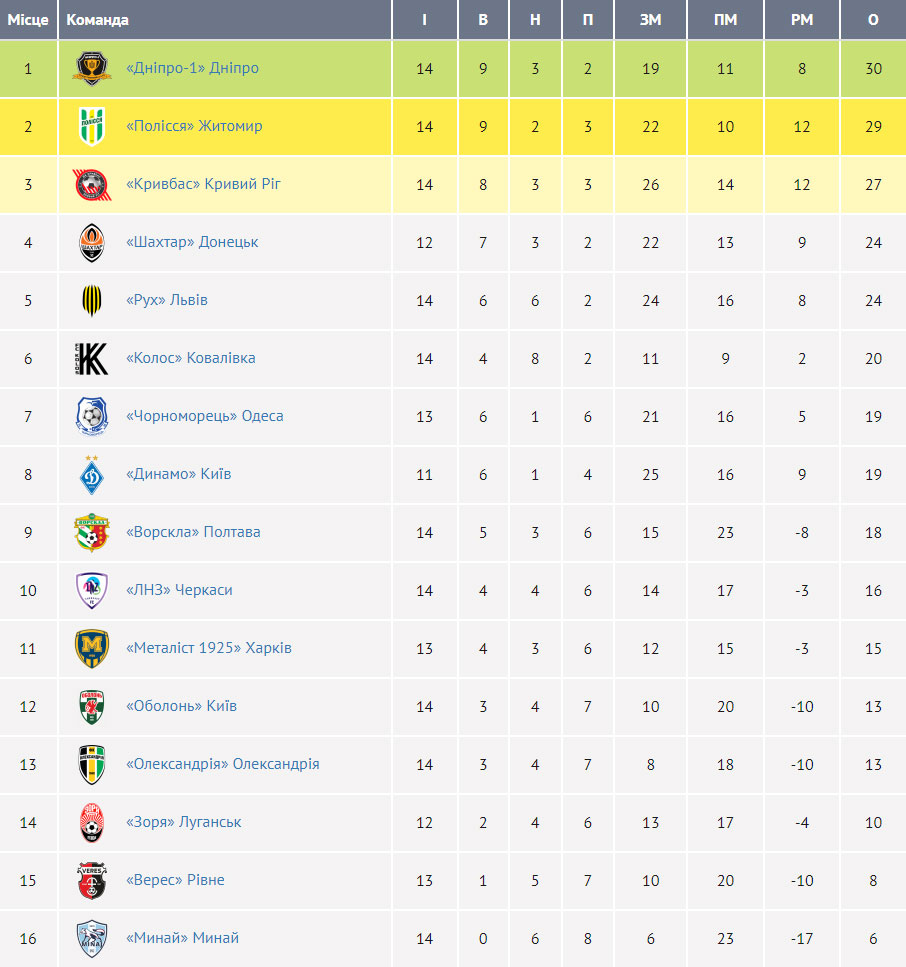Click the Shakhtar Donetsk emblem
This screenshot has height=967, width=906.
click(x=92, y=242)
